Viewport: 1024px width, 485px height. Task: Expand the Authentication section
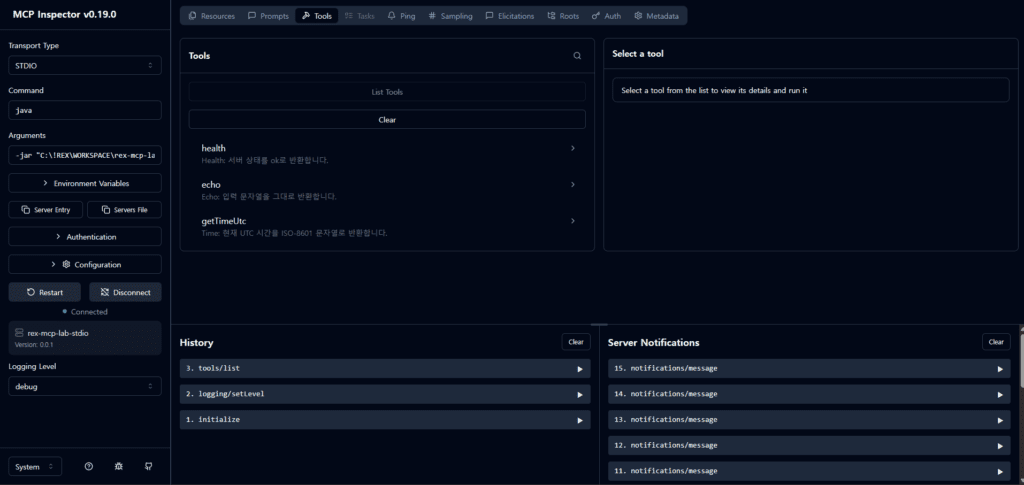(x=85, y=237)
